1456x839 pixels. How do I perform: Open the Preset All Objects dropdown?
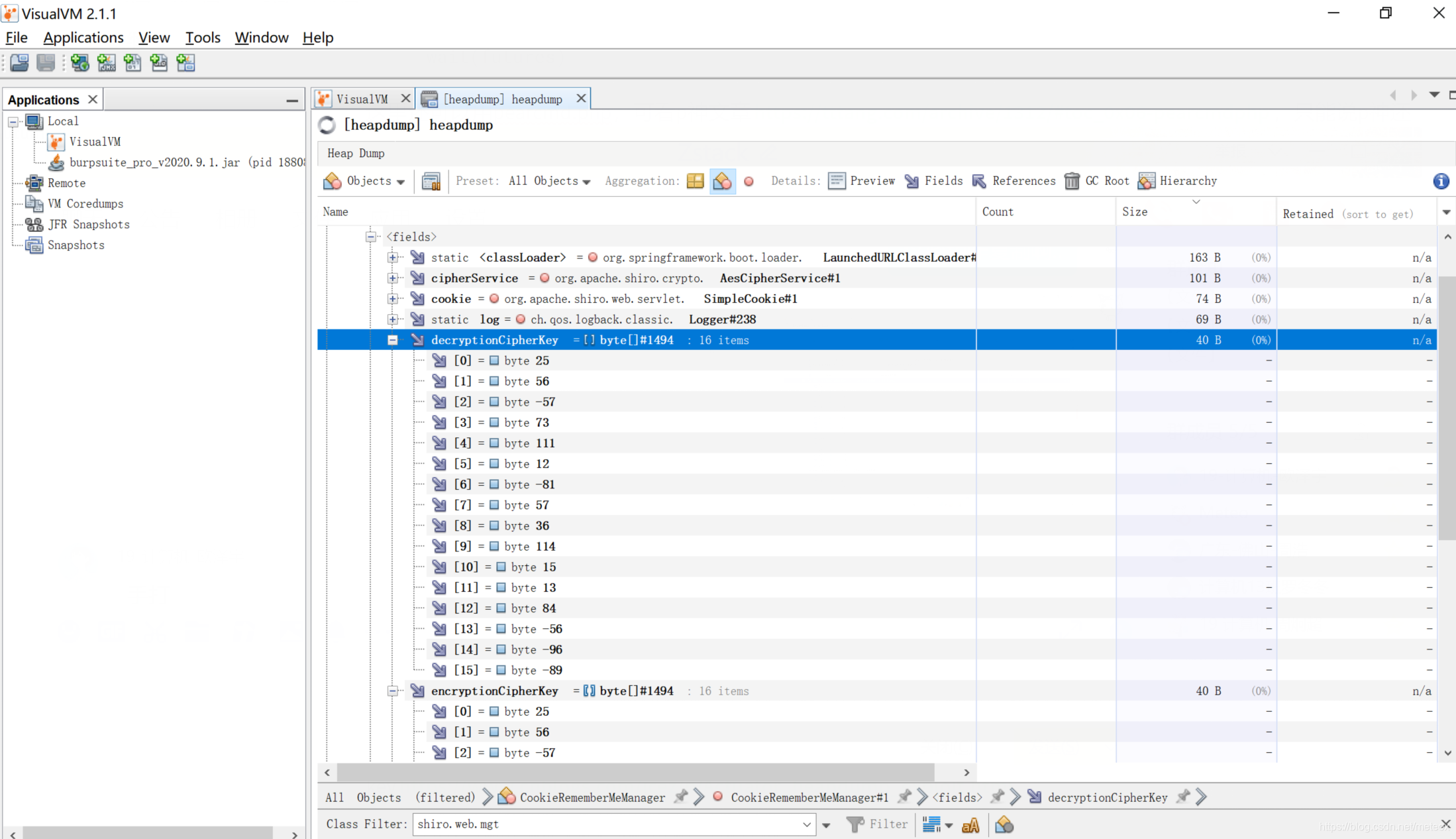pyautogui.click(x=549, y=181)
